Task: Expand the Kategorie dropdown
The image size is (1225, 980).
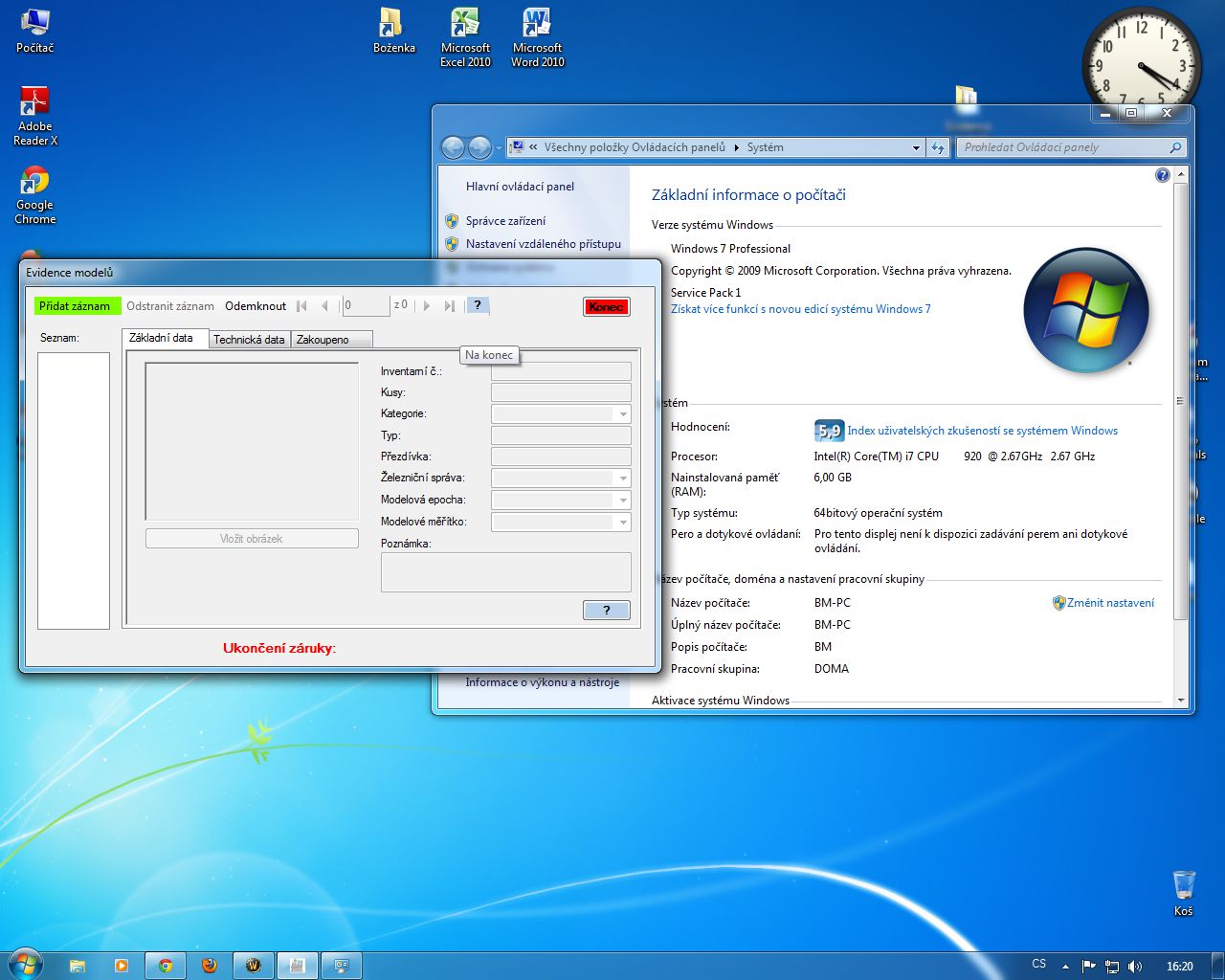Action: (x=622, y=414)
